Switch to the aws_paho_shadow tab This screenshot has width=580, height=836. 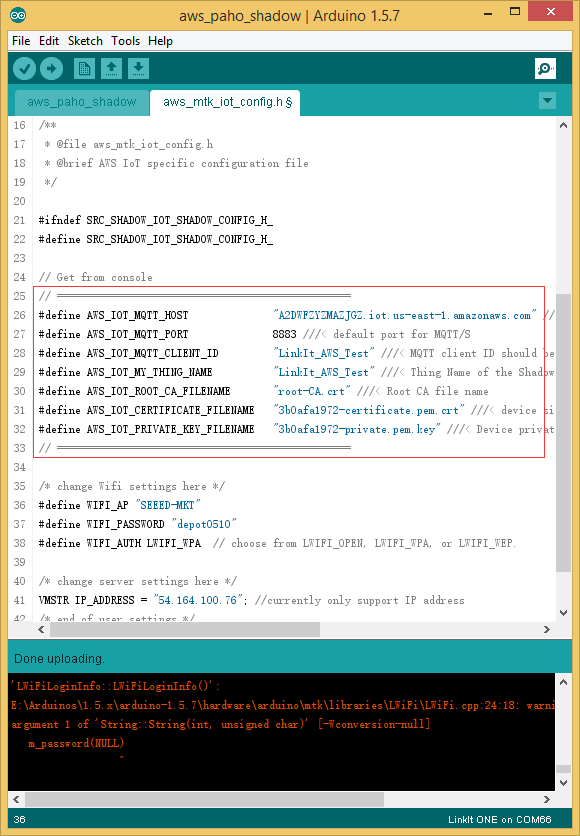[82, 102]
